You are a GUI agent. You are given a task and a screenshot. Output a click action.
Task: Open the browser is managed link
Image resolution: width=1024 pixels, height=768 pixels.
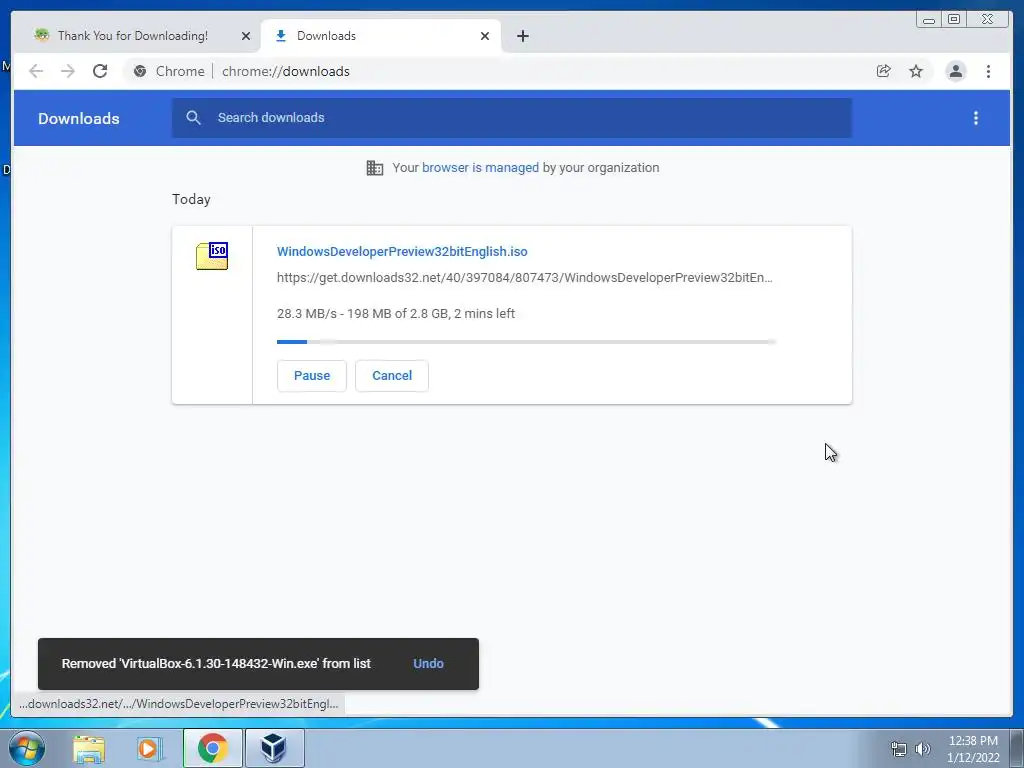tap(480, 168)
